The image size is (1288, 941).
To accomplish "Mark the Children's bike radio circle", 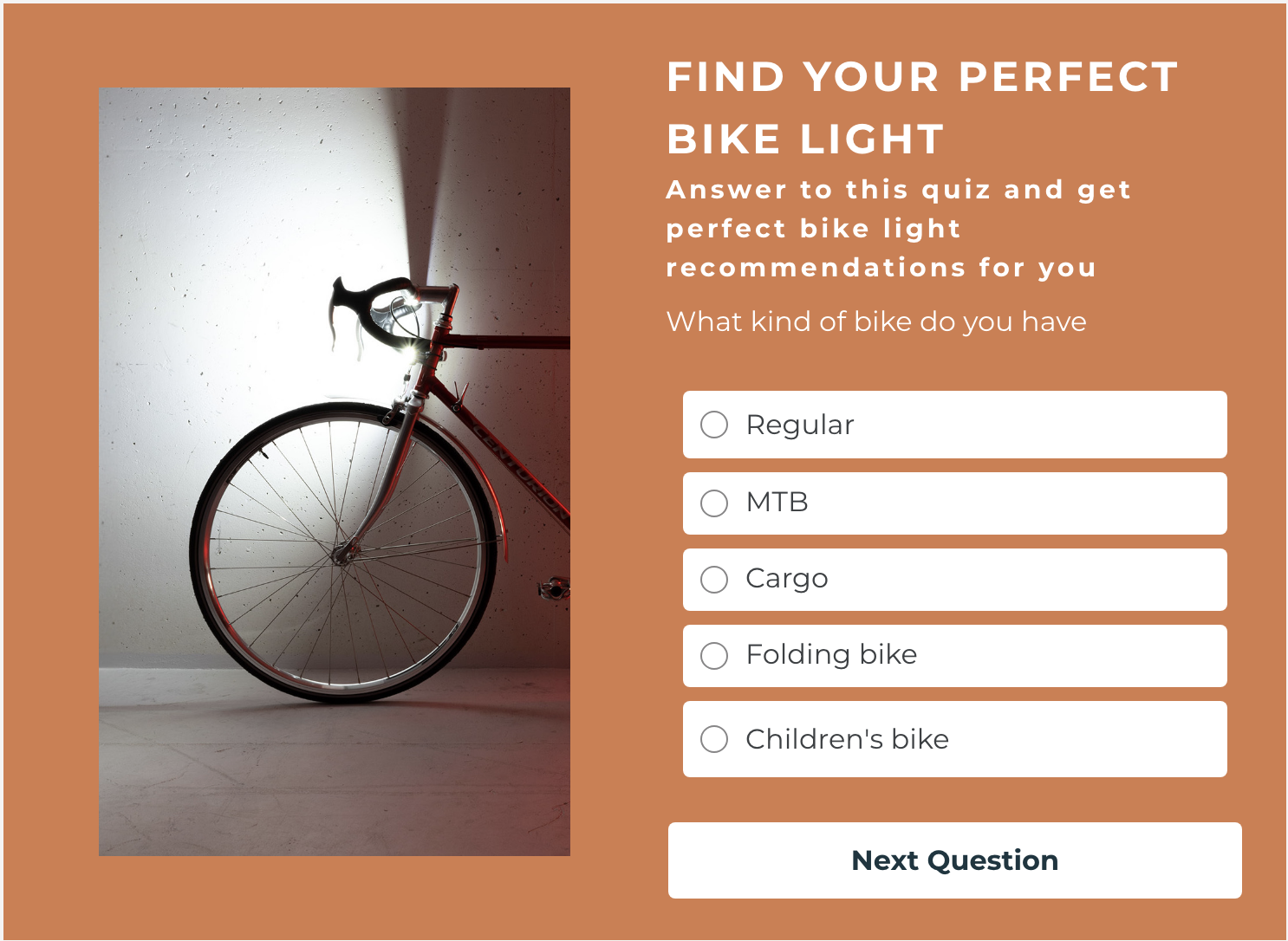I will click(x=714, y=739).
